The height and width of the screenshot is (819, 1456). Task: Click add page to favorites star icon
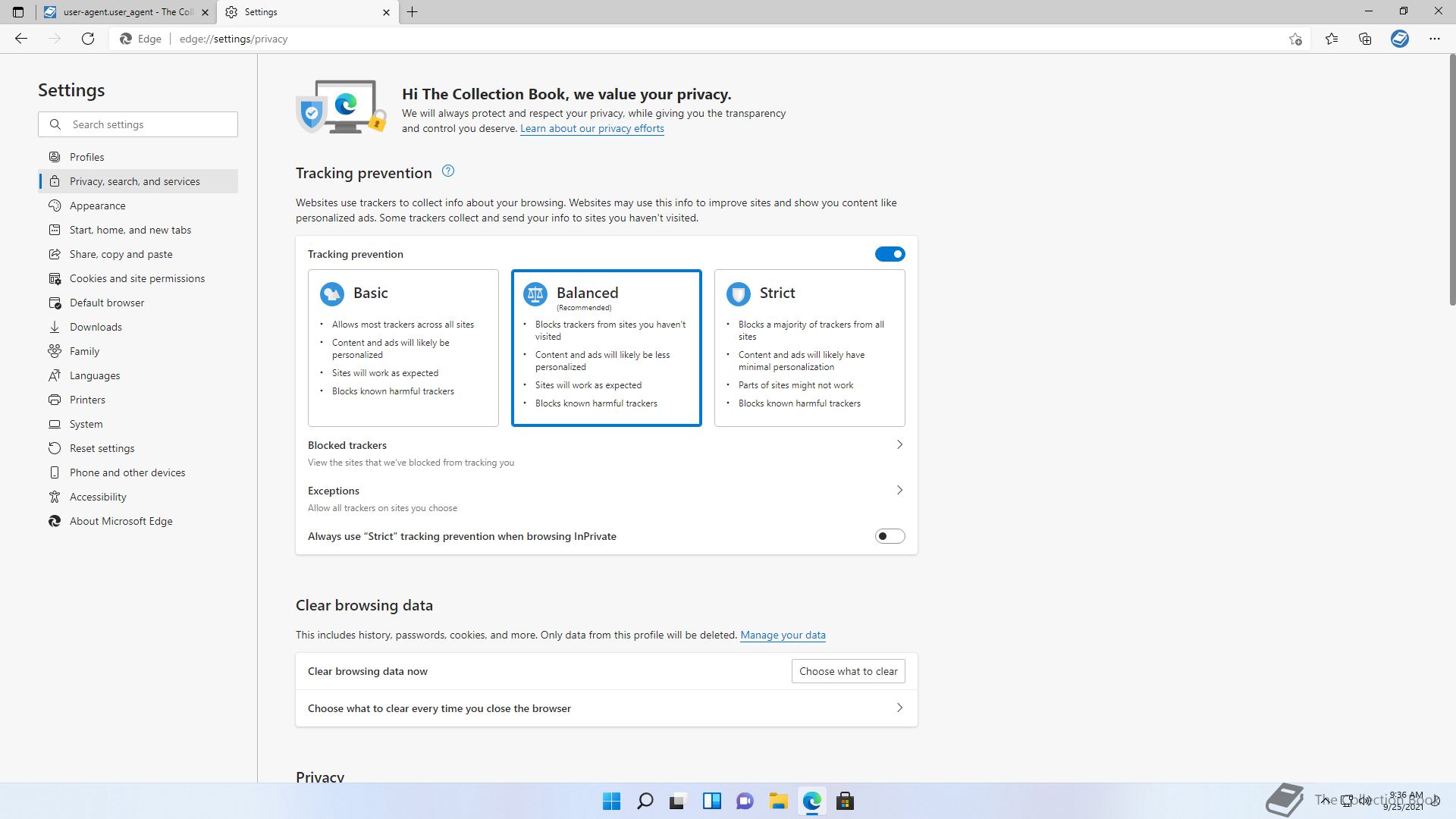pos(1295,39)
